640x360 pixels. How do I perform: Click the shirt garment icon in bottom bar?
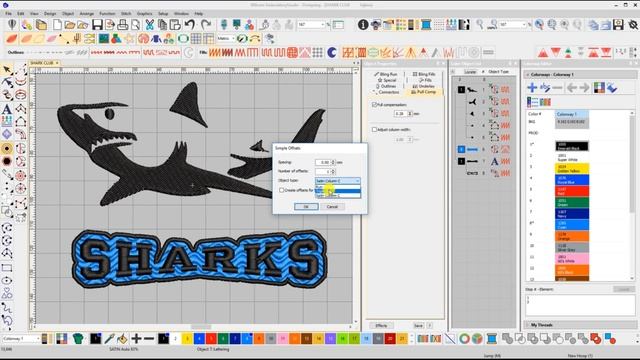[x=78, y=338]
